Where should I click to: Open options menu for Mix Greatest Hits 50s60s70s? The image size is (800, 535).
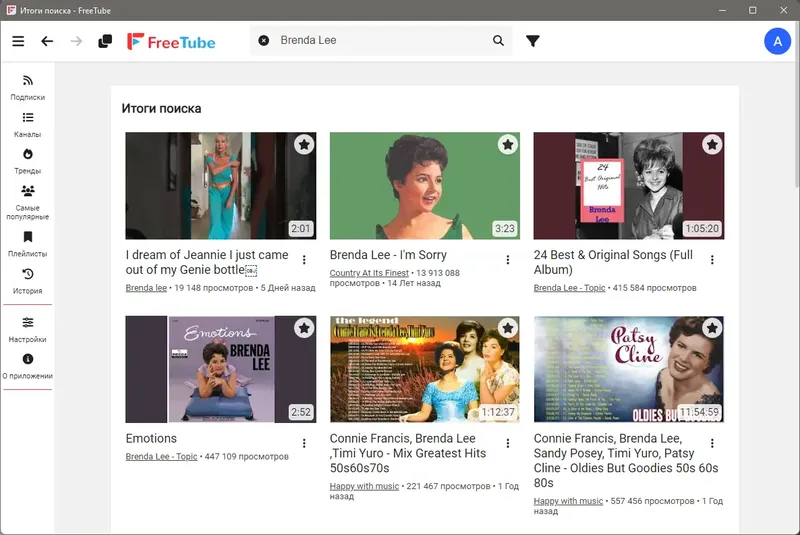coord(508,443)
